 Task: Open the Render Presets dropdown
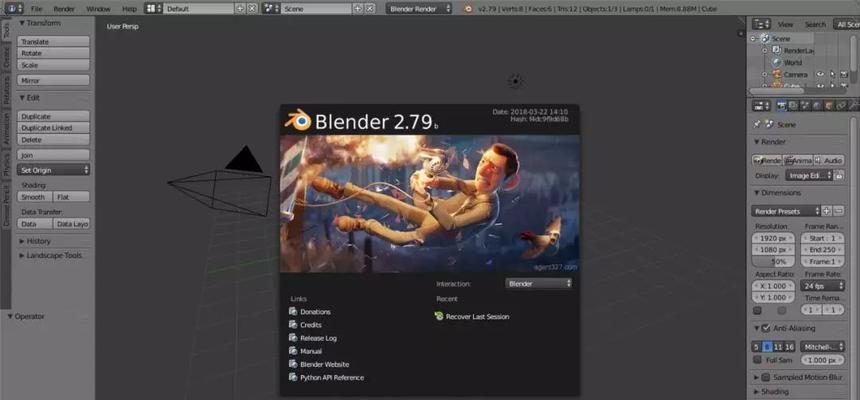[786, 211]
